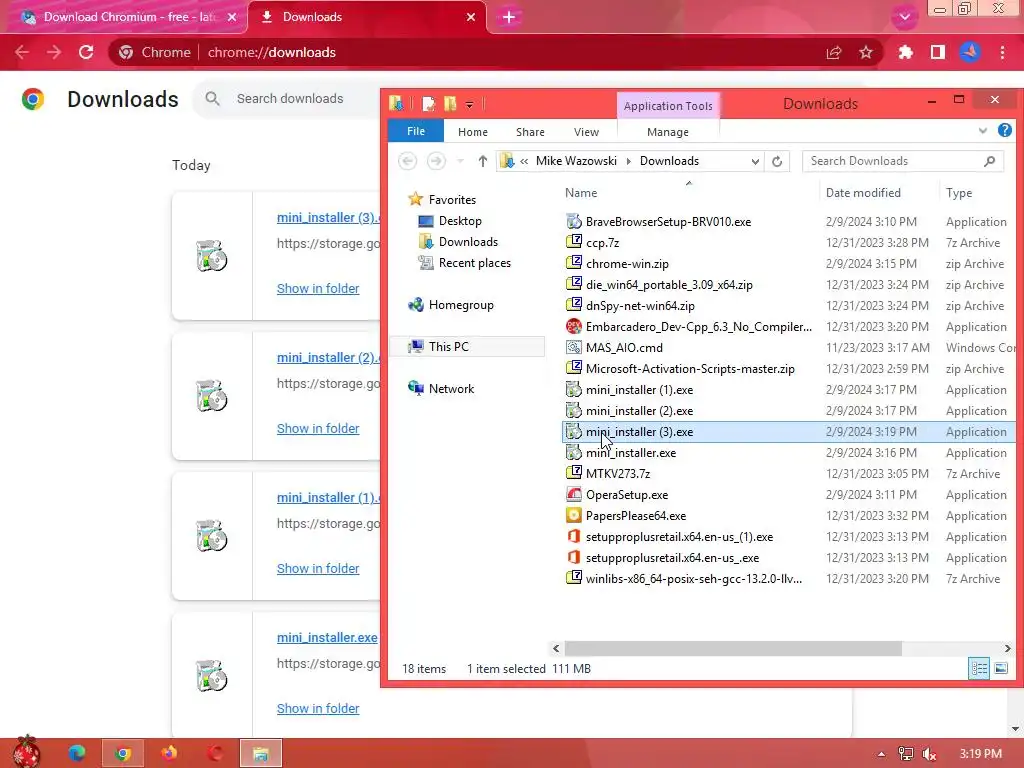The height and width of the screenshot is (768, 1024).
Task: Open Chrome tab search dropdown
Action: point(904,17)
